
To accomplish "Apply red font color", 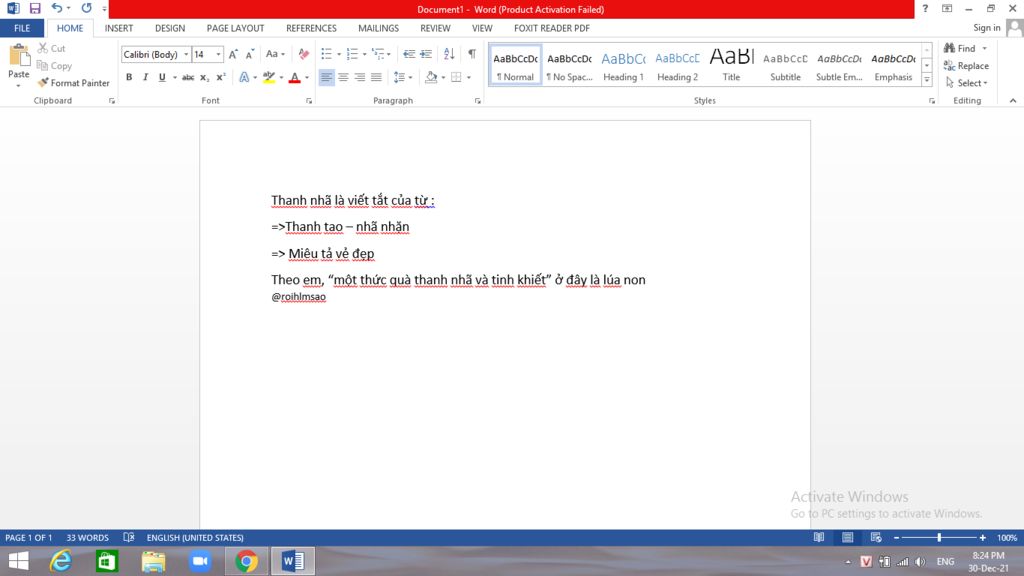I will pos(295,77).
